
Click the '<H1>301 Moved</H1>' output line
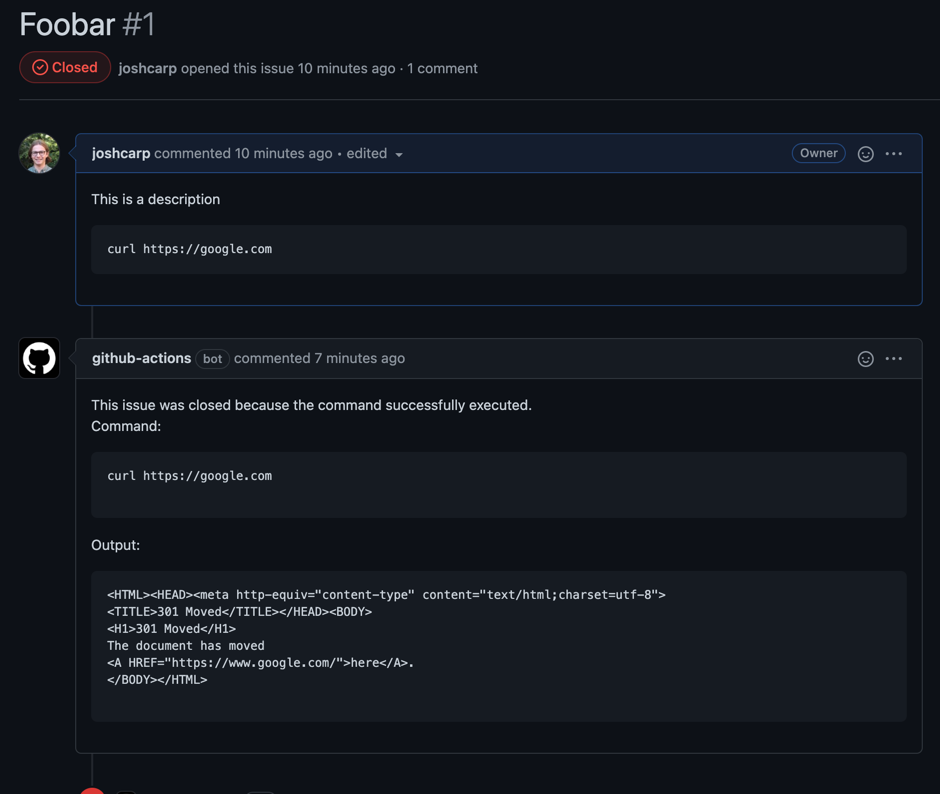click(171, 628)
